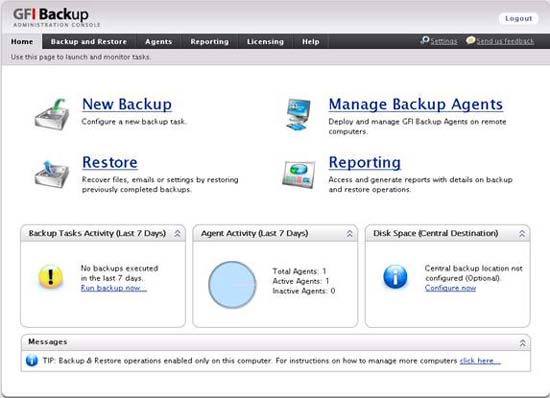Click the 'click here' link in Messages

[x=480, y=360]
